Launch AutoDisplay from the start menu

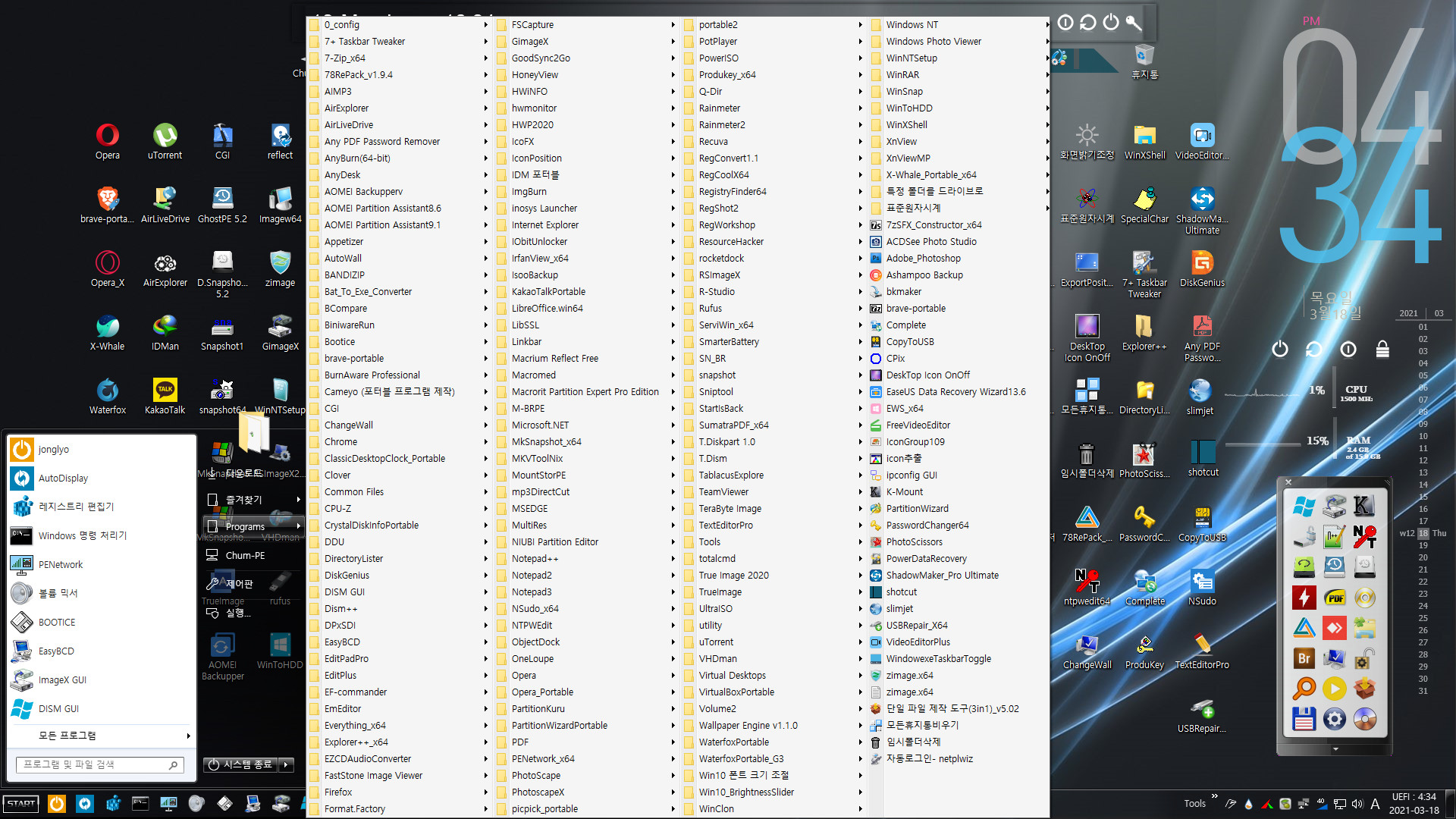102,478
